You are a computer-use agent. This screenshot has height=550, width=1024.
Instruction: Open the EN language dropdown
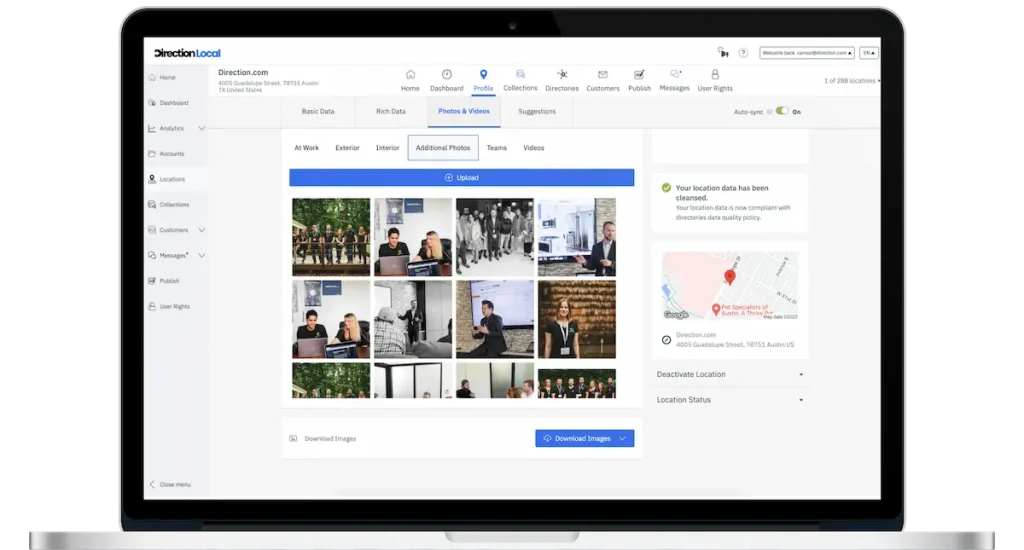tap(868, 53)
